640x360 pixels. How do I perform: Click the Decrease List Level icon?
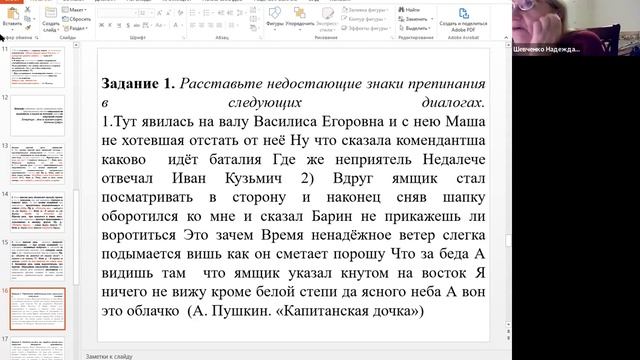click(221, 13)
